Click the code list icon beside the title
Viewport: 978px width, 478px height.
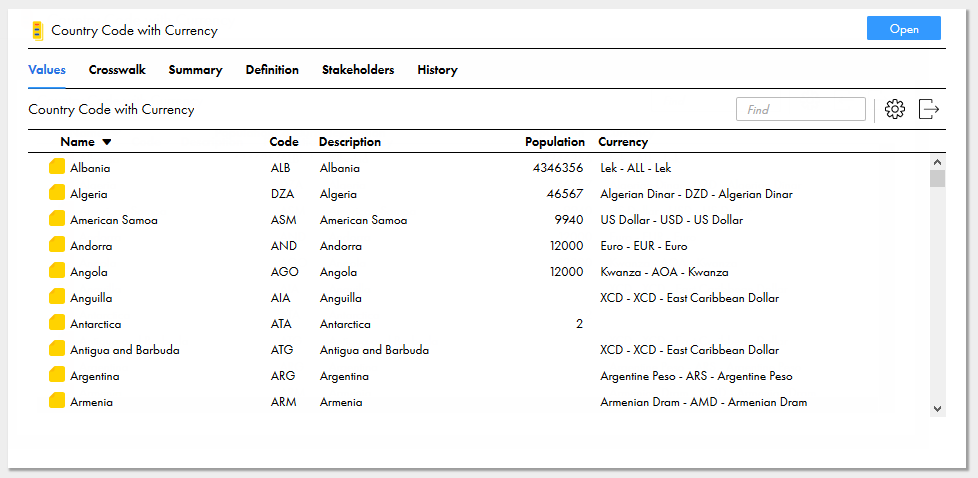(38, 30)
